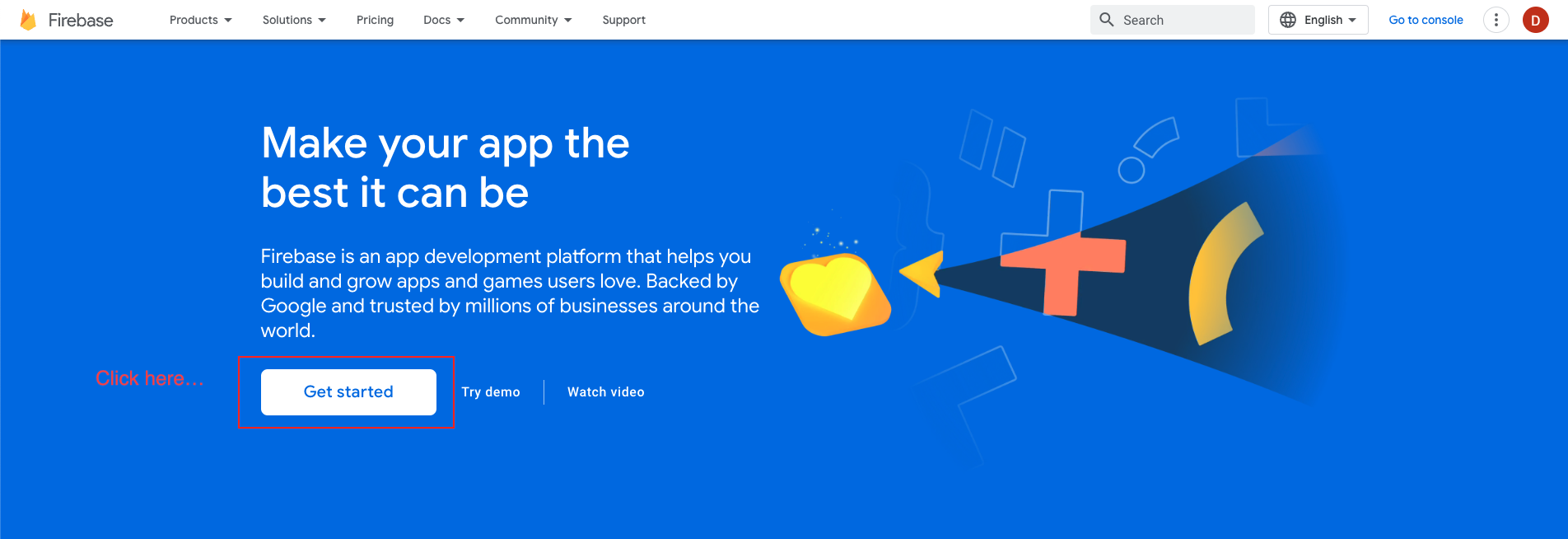
Task: Click the magnifying glass search icon
Action: (1107, 20)
